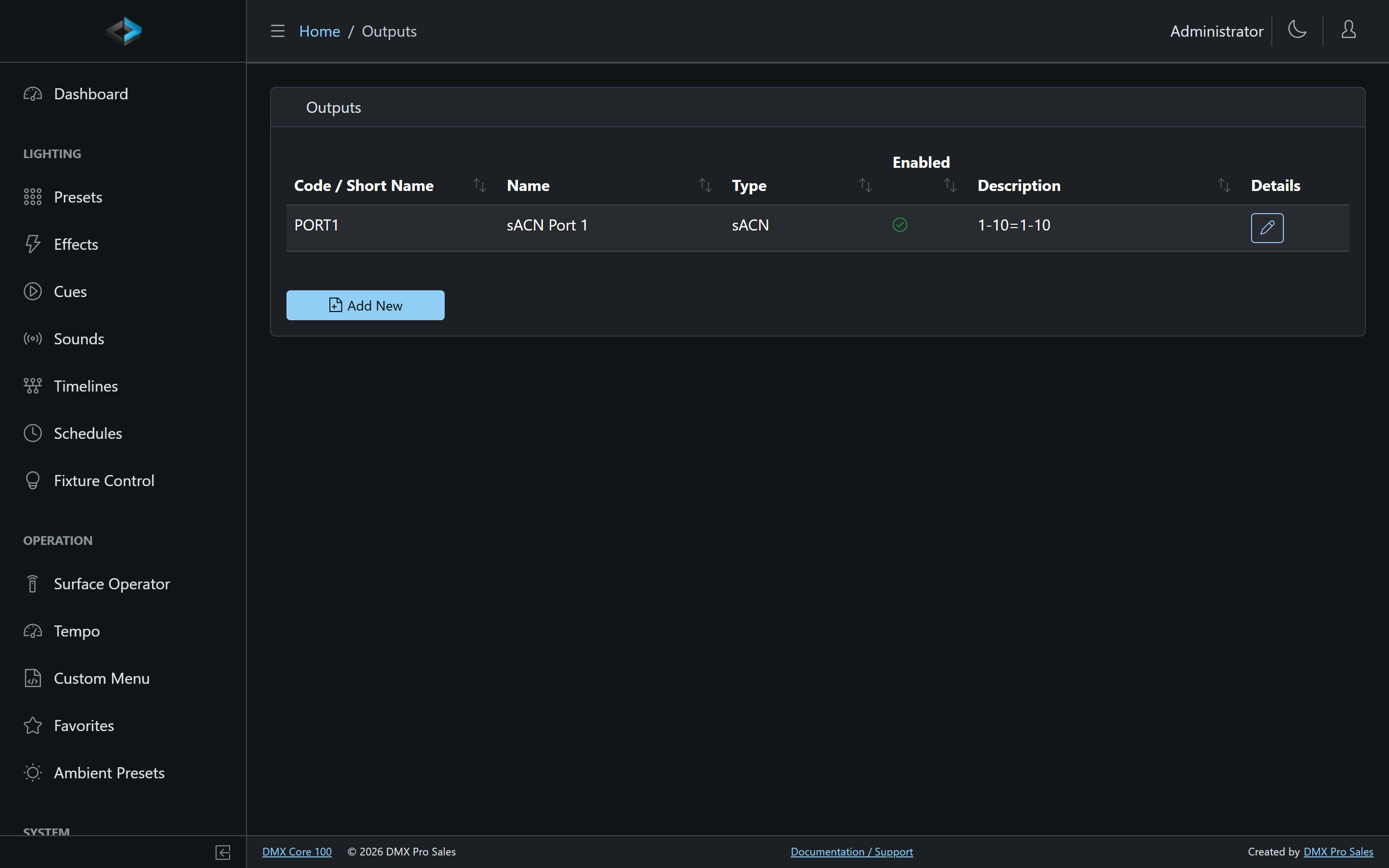Viewport: 1389px width, 868px height.
Task: Go to Fixture Control
Action: (123, 480)
